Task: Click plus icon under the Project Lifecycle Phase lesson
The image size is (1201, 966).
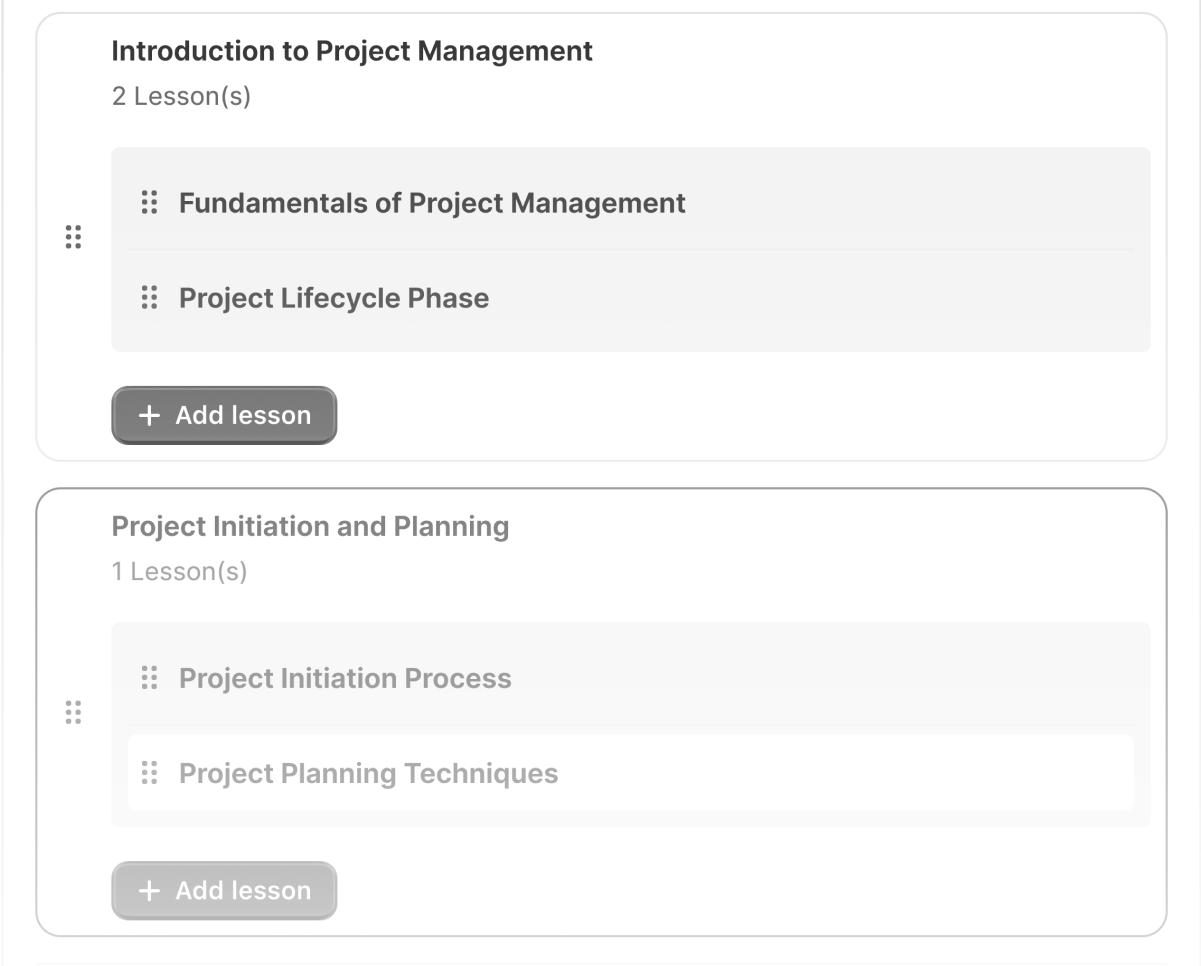Action: [149, 416]
